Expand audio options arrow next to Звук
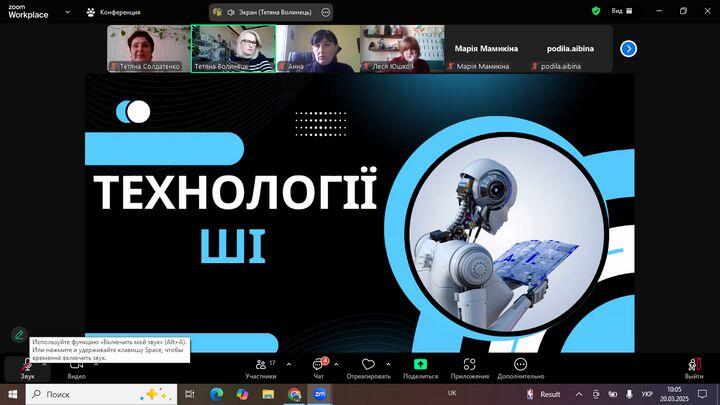 tap(45, 364)
